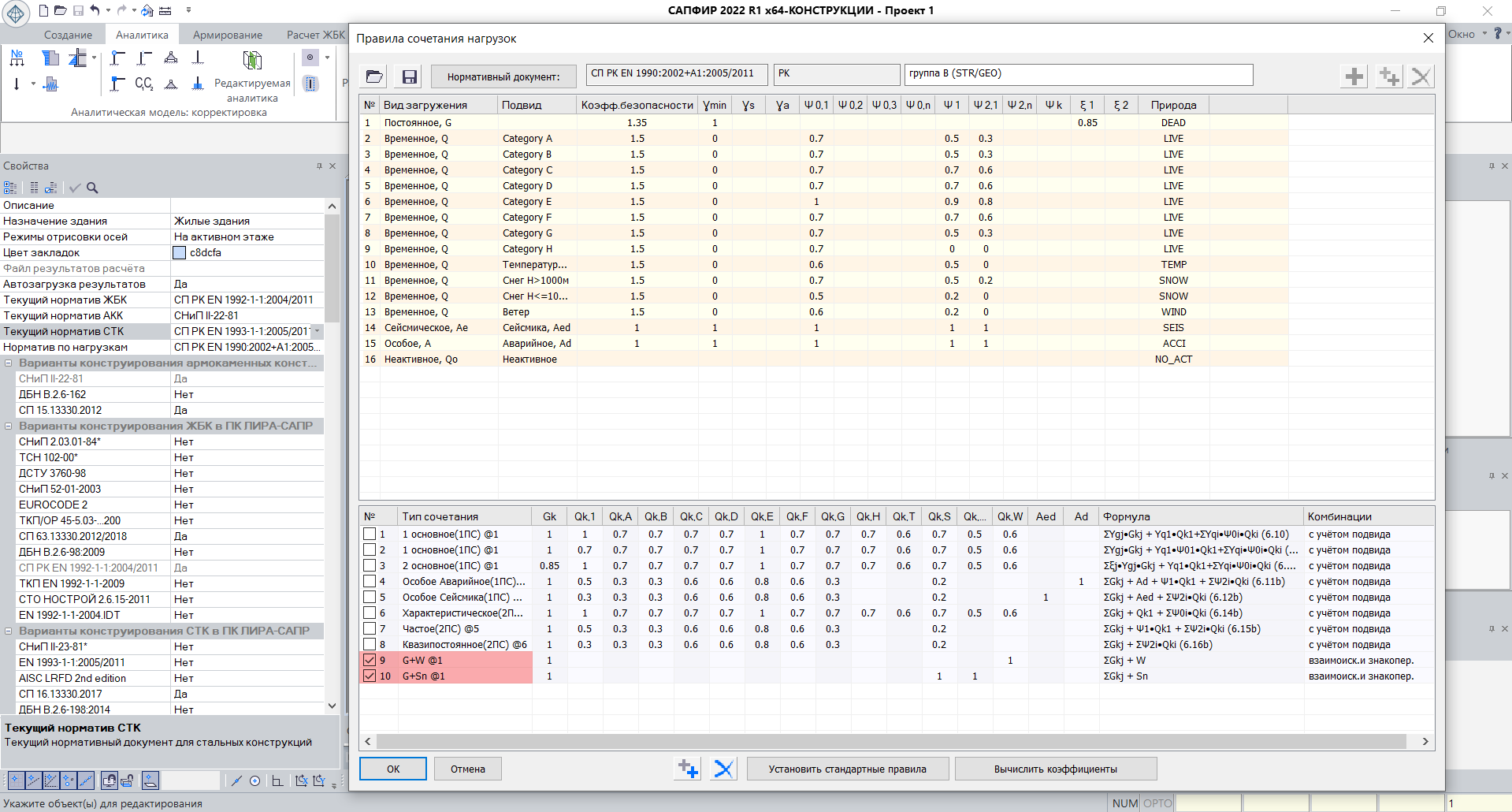Click the c8dcfa bookmark color swatch
Viewport: 1512px width, 812px height.
[180, 252]
